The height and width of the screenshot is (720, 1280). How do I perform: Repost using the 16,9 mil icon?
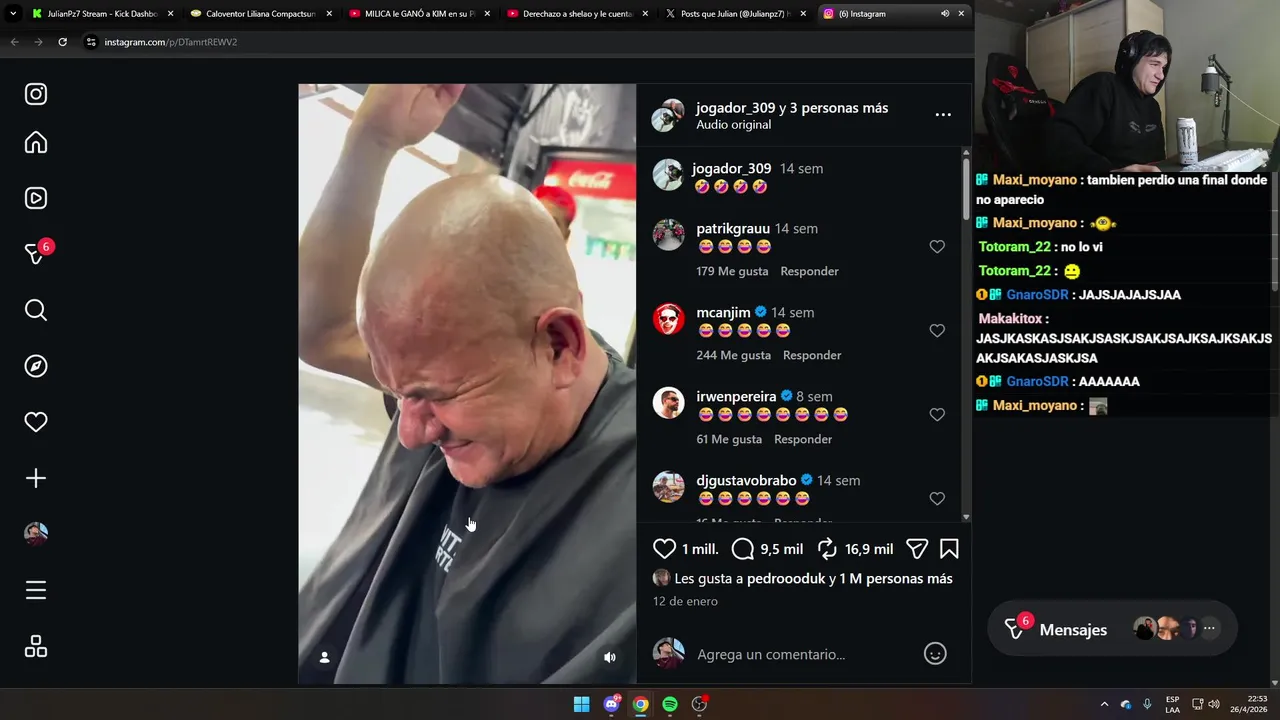(x=827, y=548)
